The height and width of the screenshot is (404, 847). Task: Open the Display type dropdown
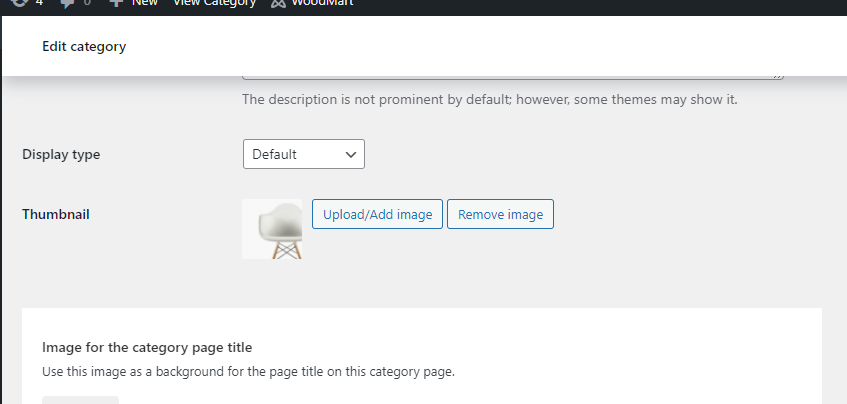[x=304, y=154]
